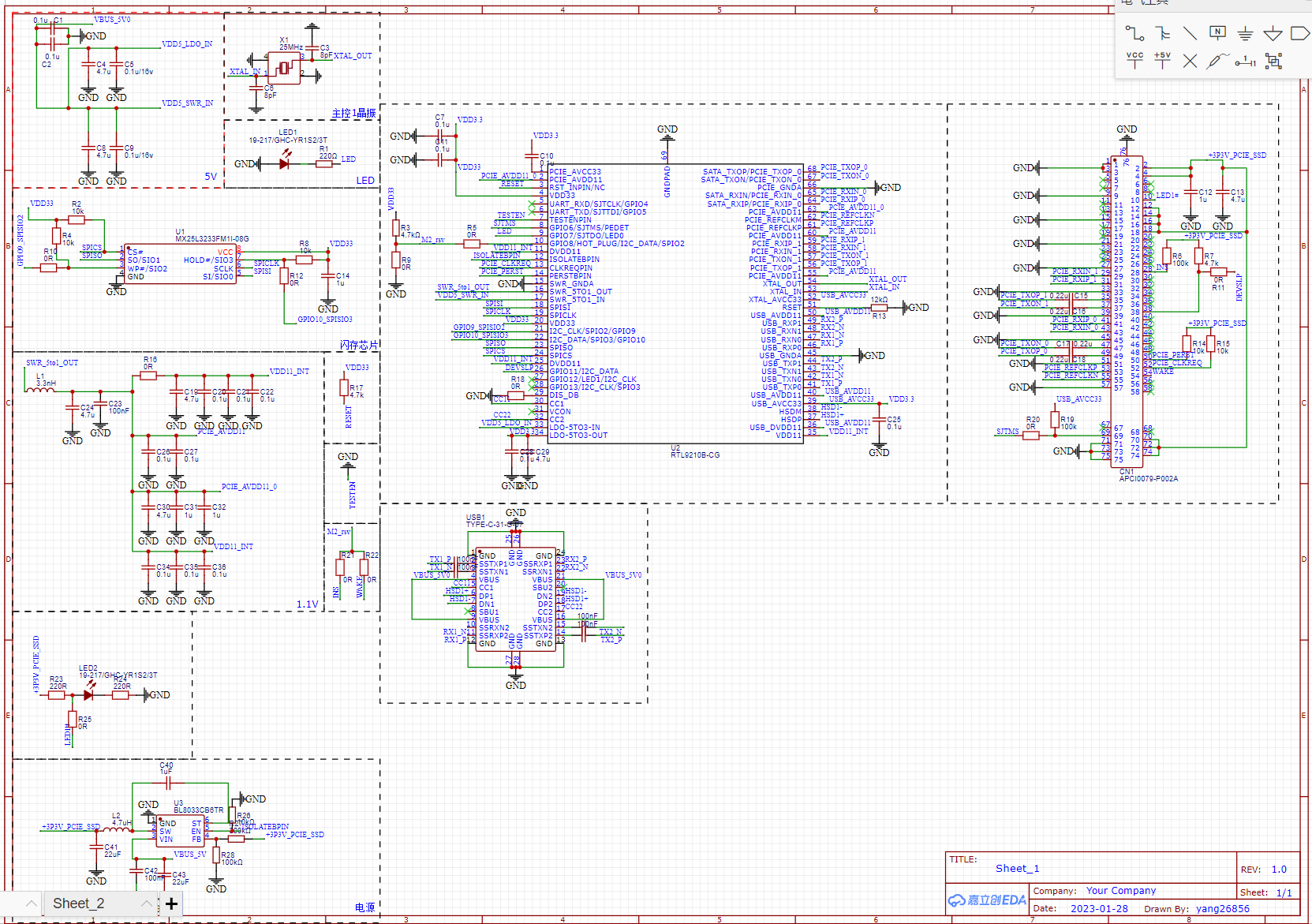Viewport: 1312px width, 924px height.
Task: Add a new sheet with plus button
Action: 171,903
